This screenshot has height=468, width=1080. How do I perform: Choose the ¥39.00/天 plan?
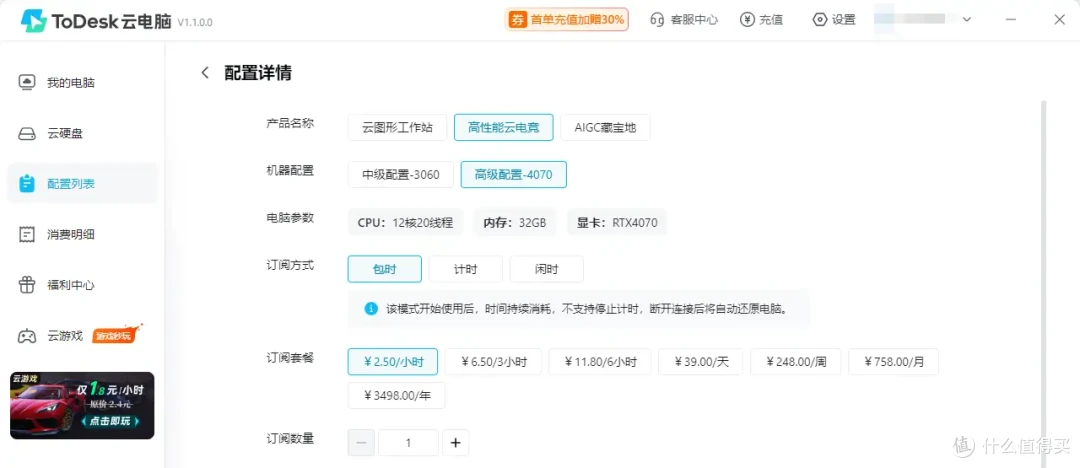click(700, 362)
